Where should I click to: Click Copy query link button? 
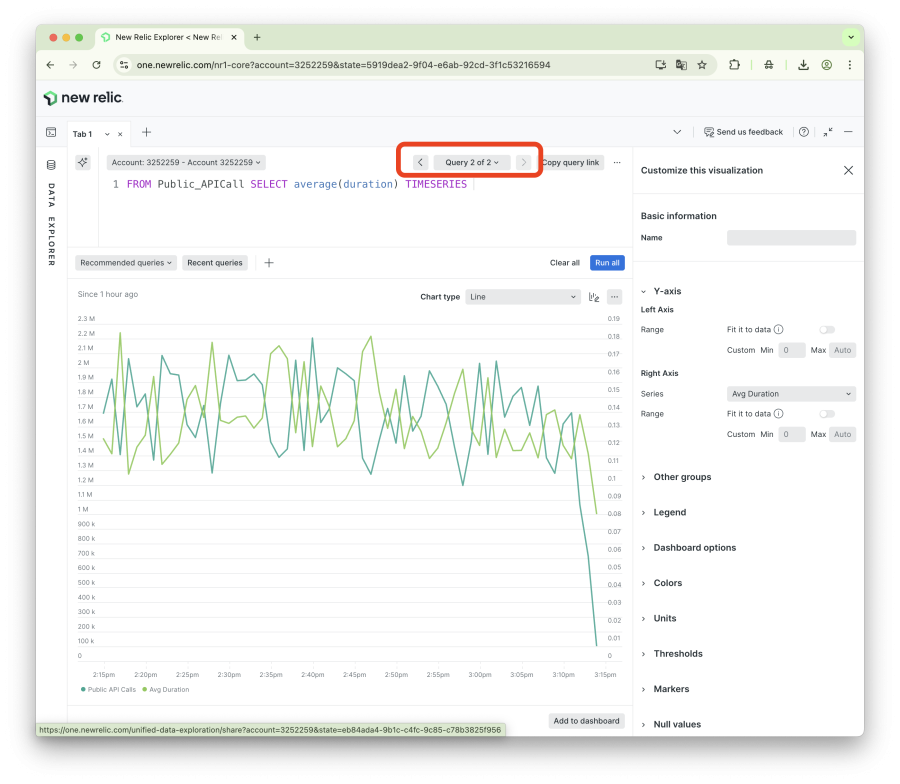571,162
